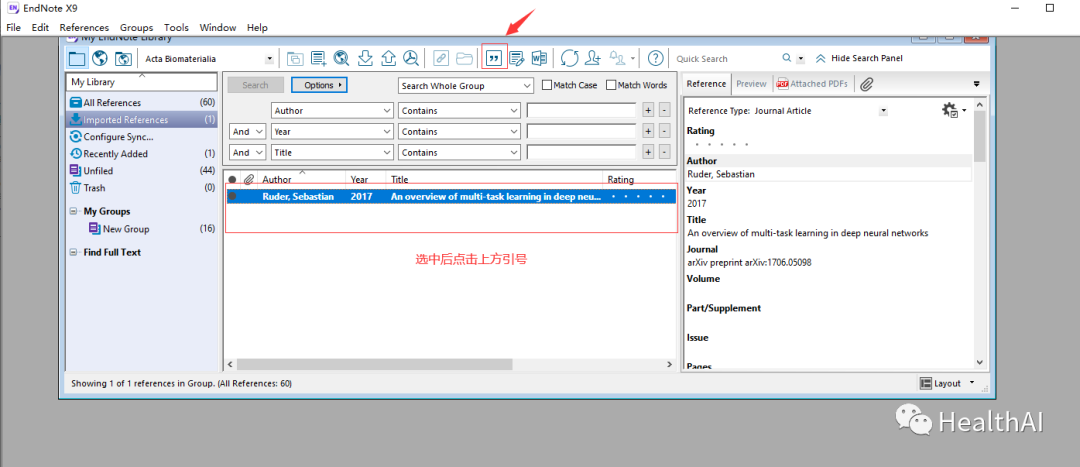The image size is (1080, 467).
Task: Click Open File folder icon
Action: (x=464, y=59)
